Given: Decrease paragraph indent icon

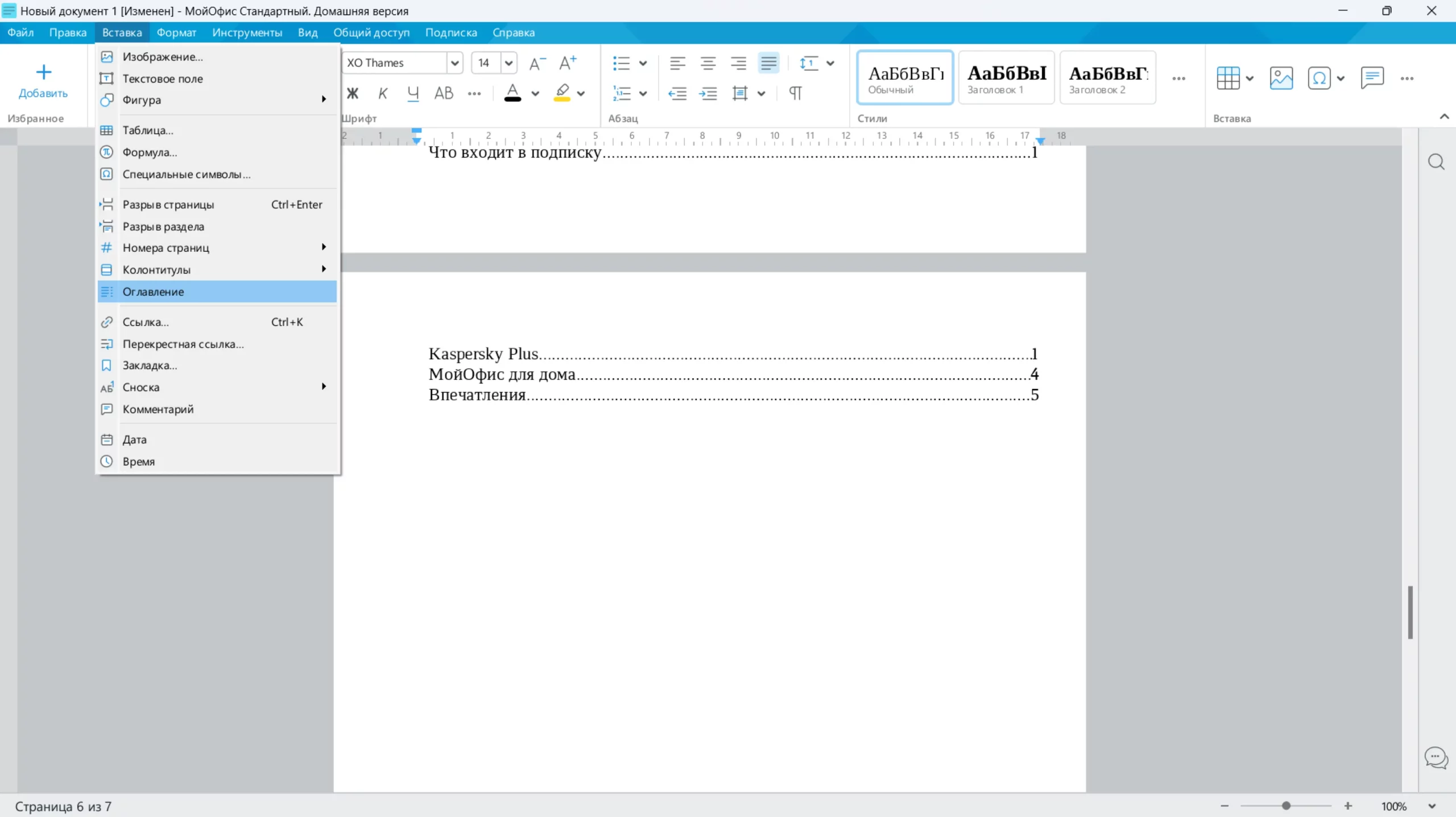Looking at the screenshot, I should click(677, 93).
